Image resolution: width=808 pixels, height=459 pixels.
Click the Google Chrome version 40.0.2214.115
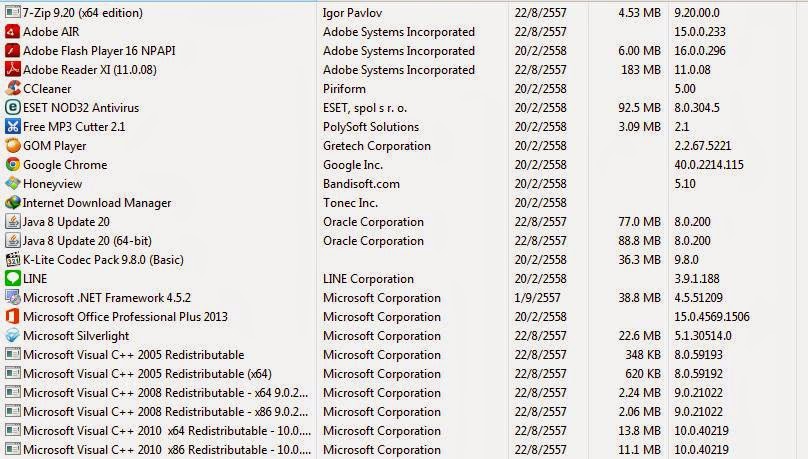(x=709, y=165)
